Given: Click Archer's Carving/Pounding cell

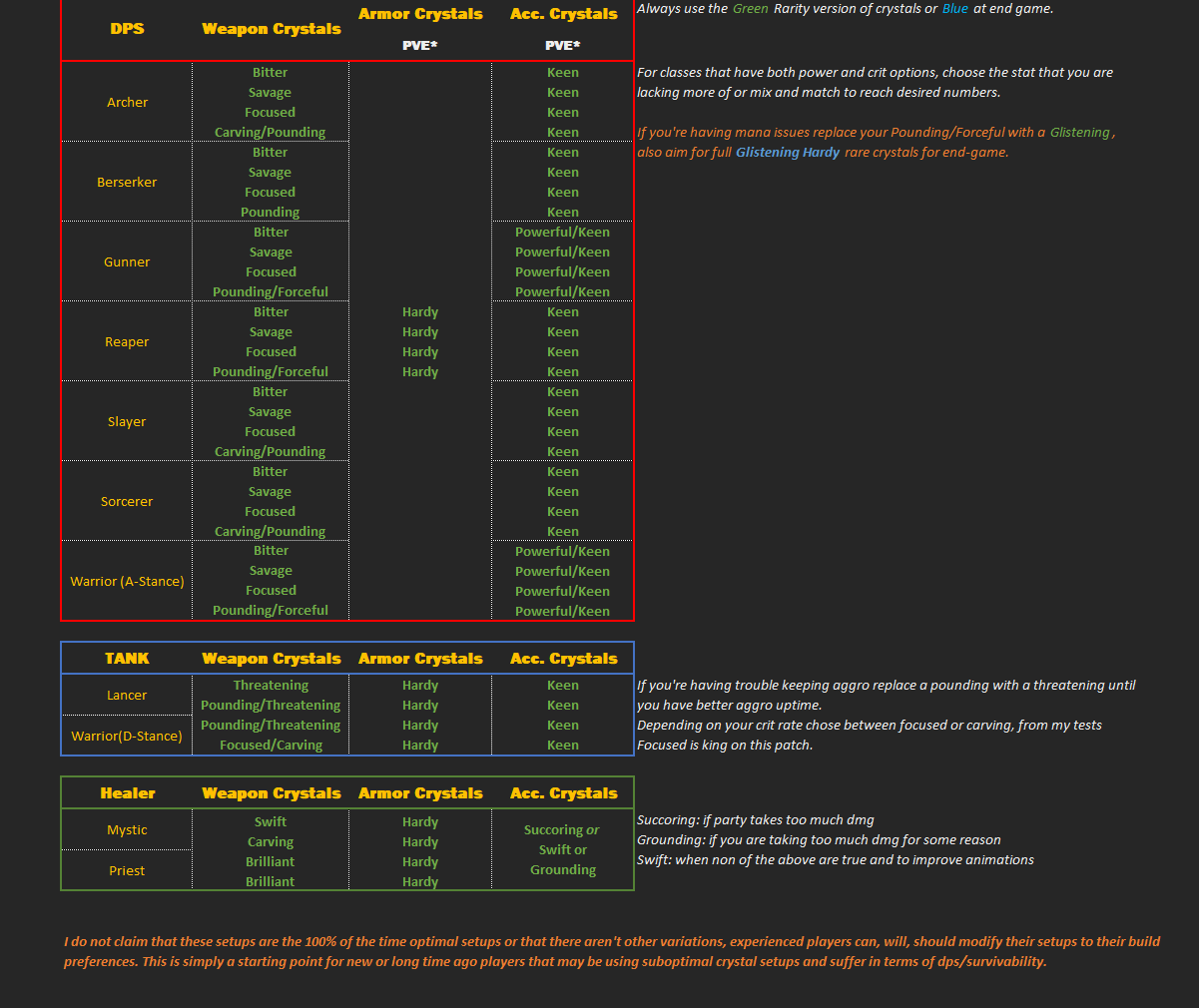Looking at the screenshot, I should 271,132.
